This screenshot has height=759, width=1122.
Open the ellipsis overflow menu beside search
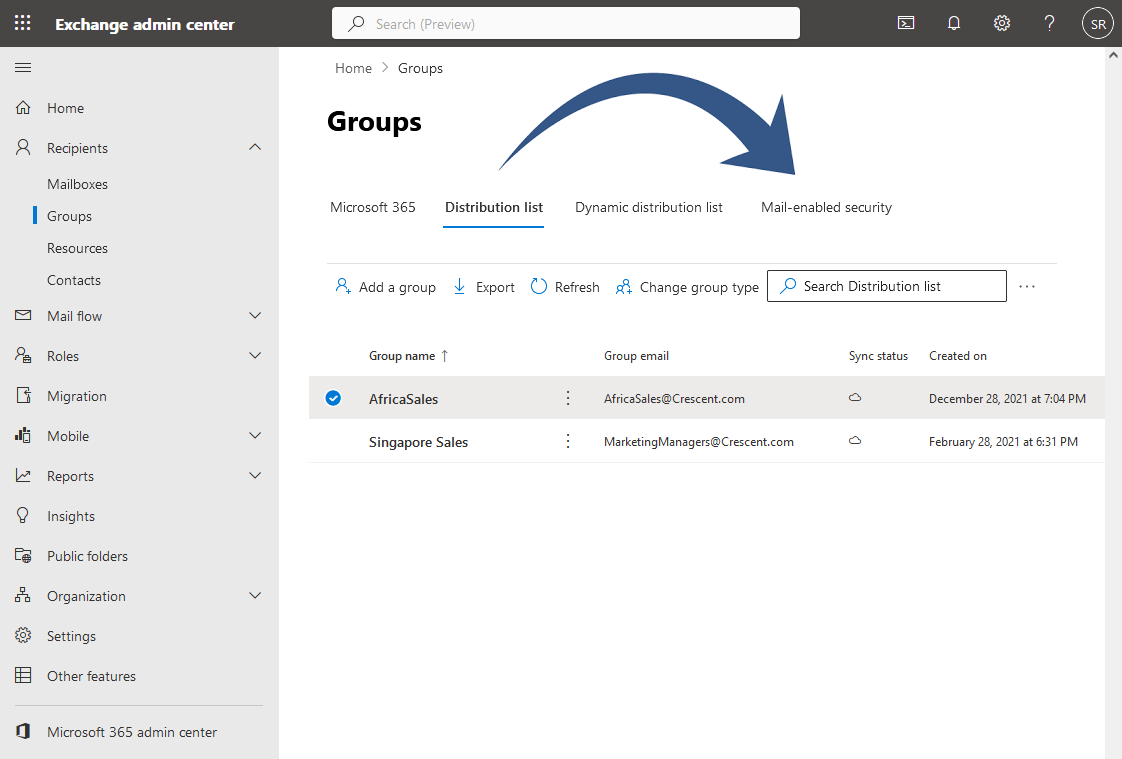click(1027, 286)
